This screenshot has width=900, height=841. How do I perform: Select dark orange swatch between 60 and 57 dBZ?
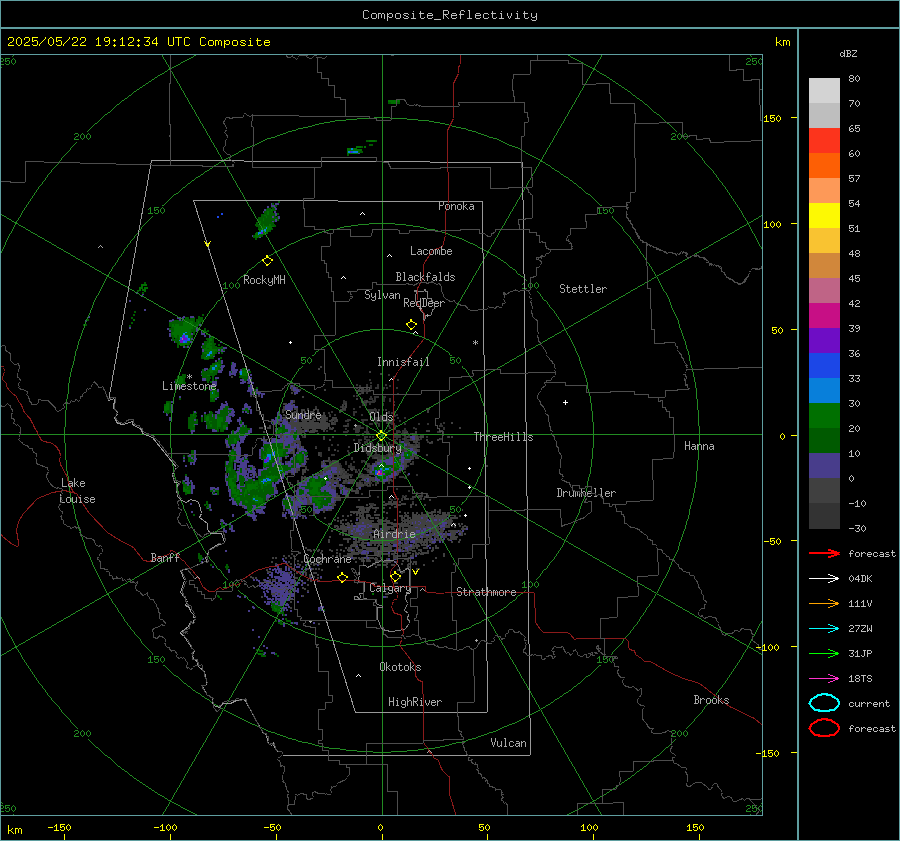point(824,166)
